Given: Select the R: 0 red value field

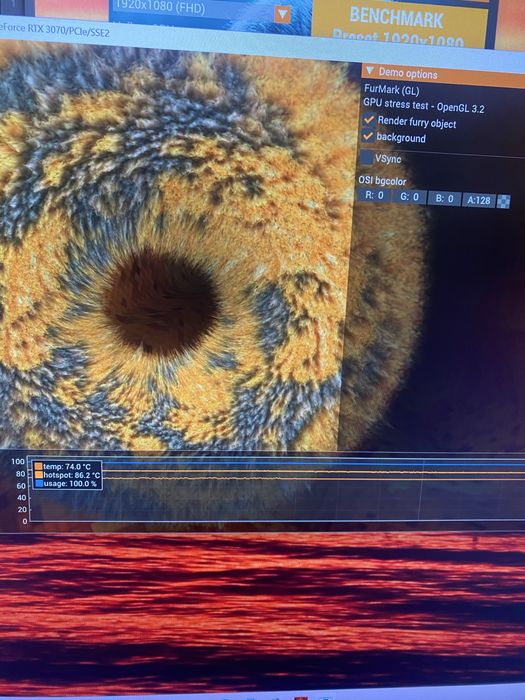Looking at the screenshot, I should 374,196.
